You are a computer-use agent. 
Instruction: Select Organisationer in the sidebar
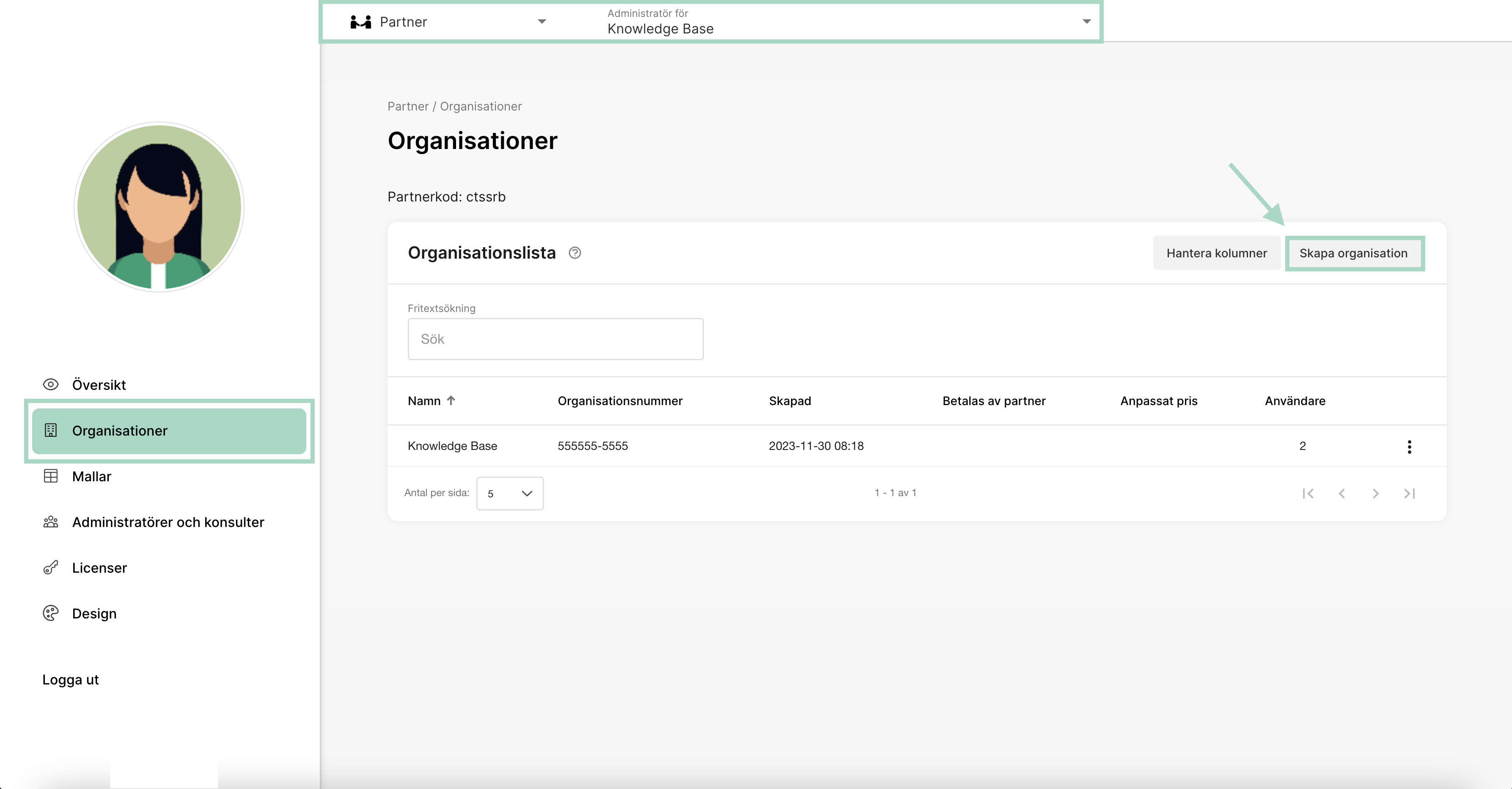(x=169, y=430)
